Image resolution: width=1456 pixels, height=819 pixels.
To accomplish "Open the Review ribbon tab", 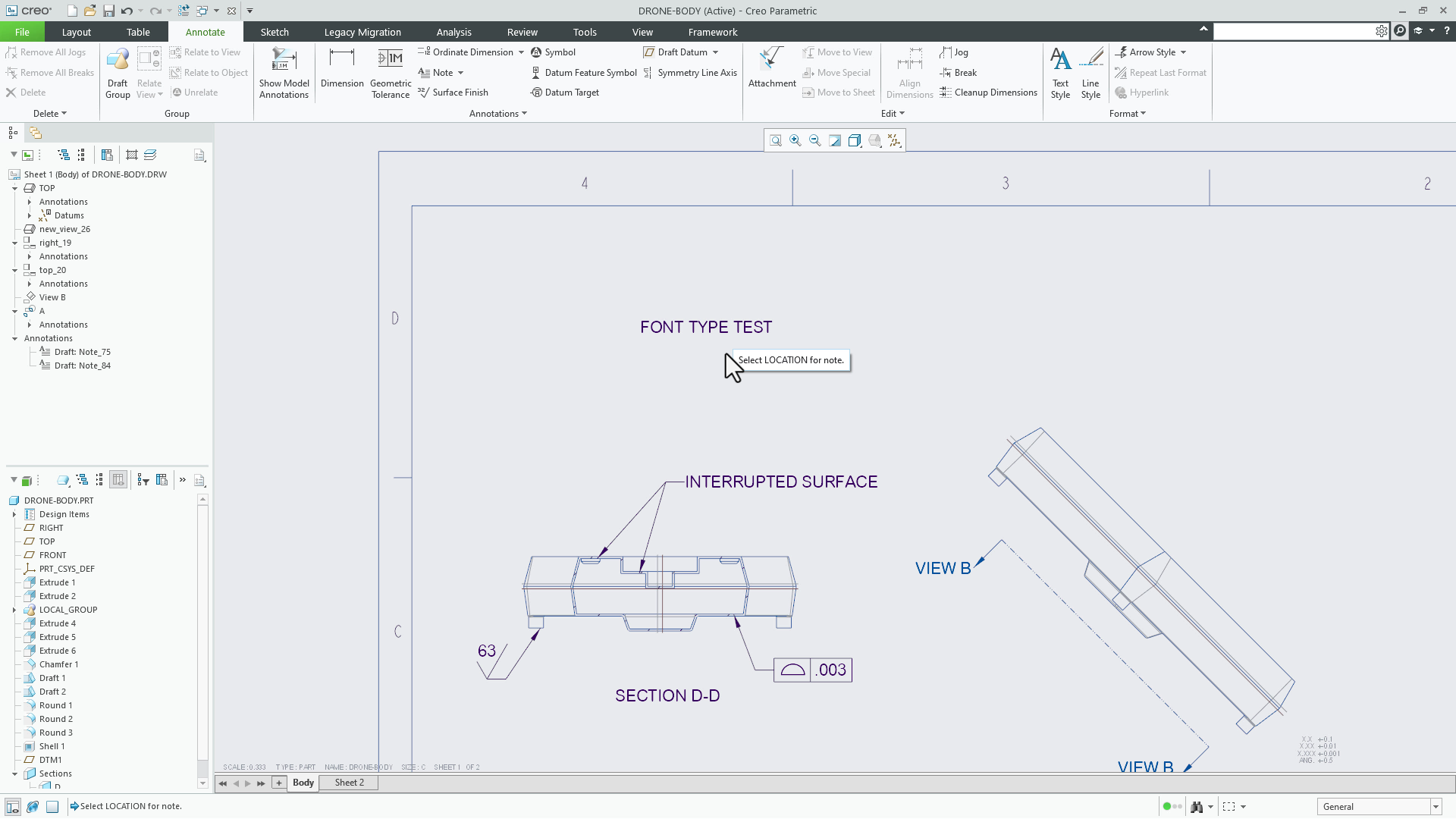I will pos(522,32).
